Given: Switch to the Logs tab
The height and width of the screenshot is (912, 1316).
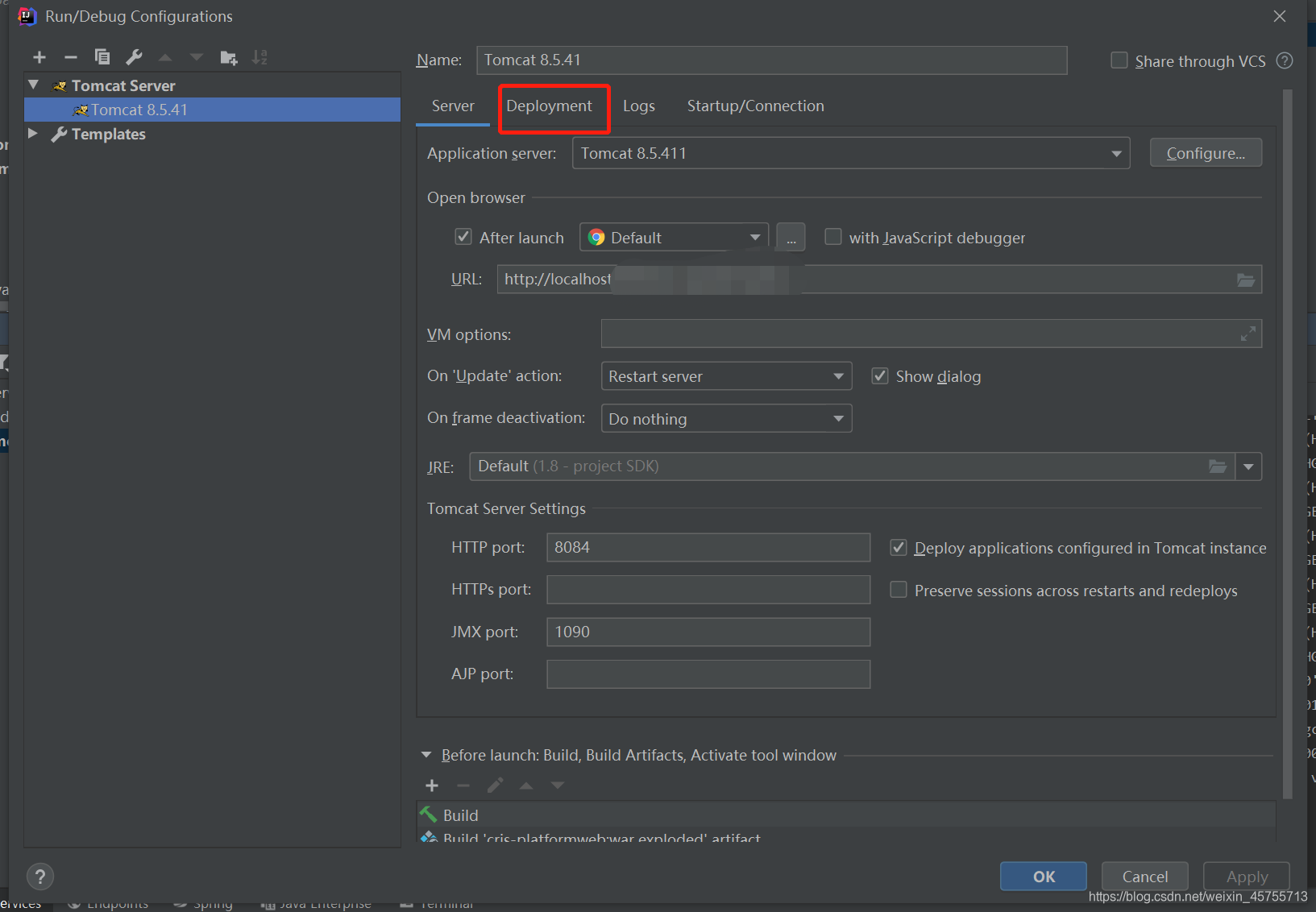Looking at the screenshot, I should (x=639, y=106).
